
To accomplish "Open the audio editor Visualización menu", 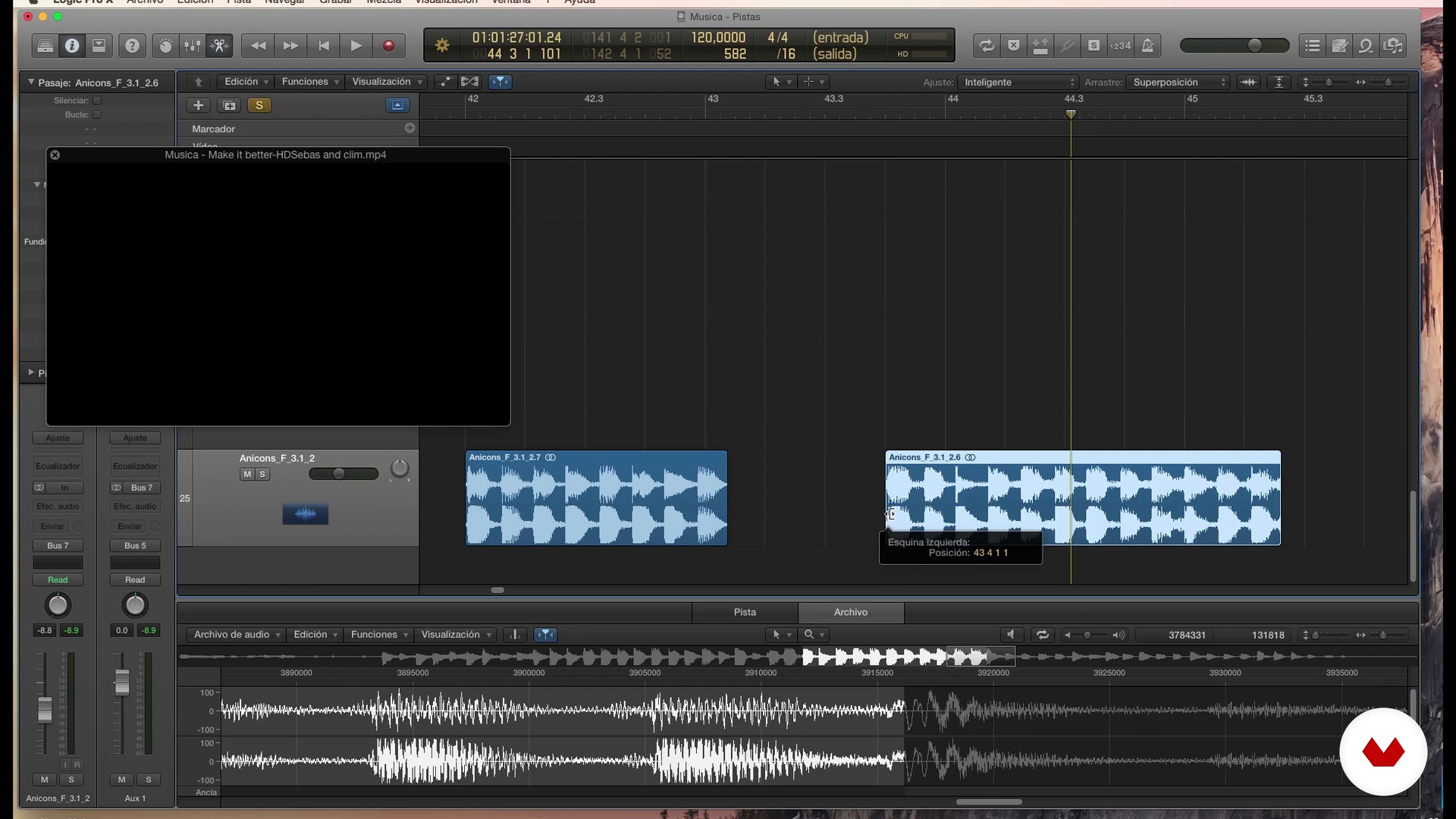I will point(456,635).
